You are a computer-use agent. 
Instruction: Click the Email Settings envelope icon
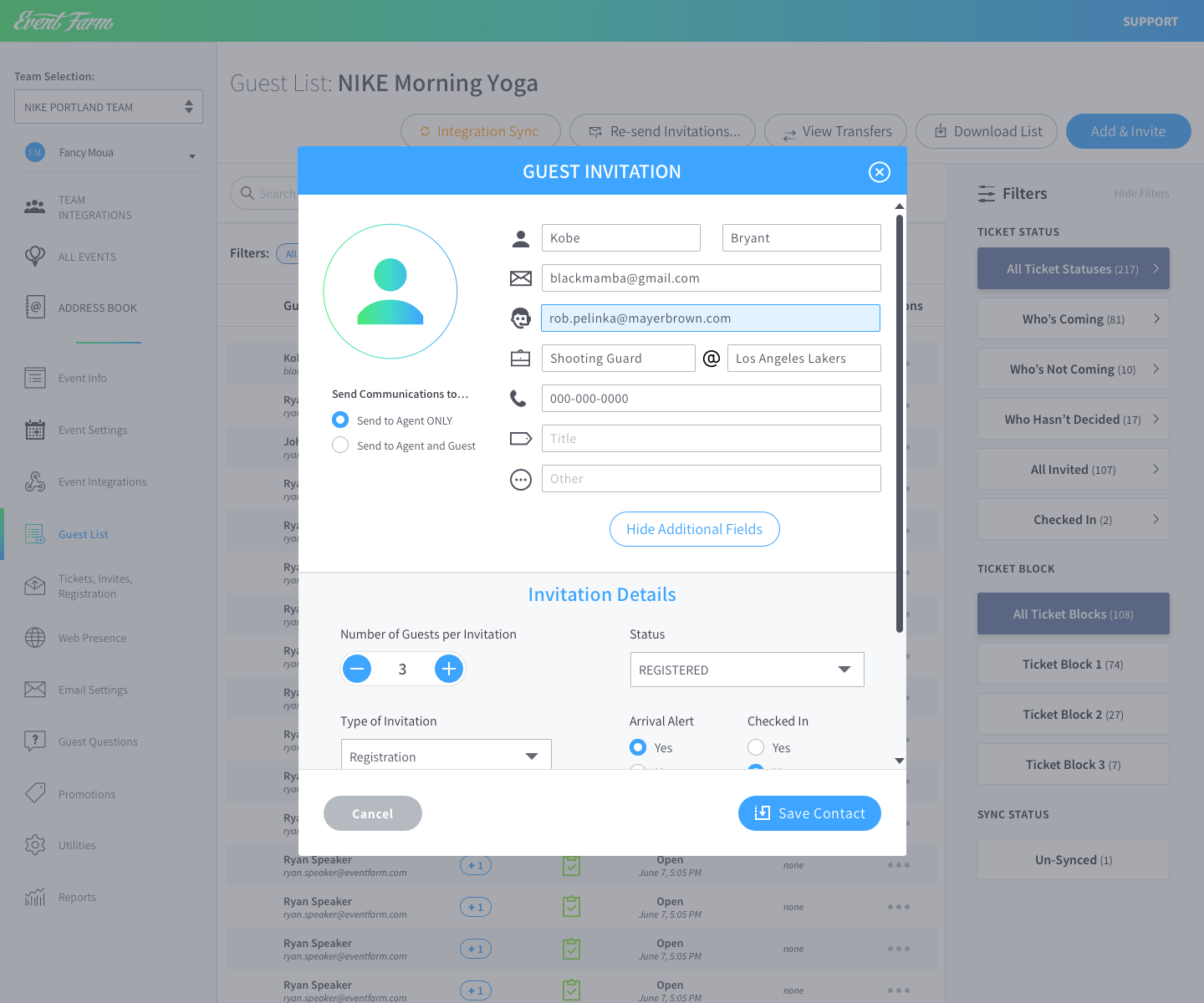coord(35,690)
